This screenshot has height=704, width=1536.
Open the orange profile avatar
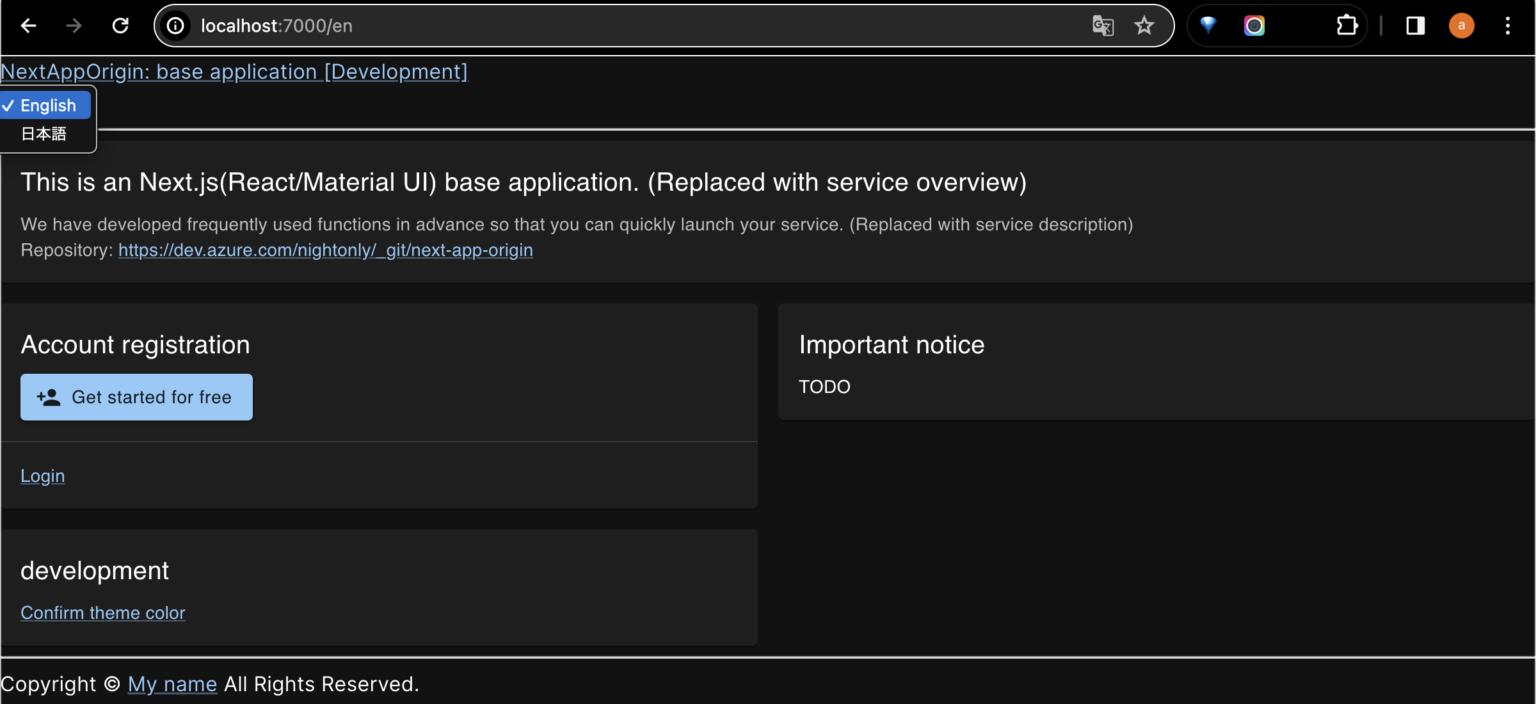pos(1461,26)
